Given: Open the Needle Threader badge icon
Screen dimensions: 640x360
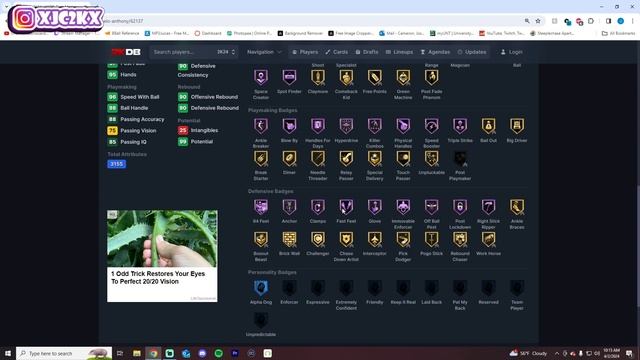Looking at the screenshot, I should pos(318,158).
